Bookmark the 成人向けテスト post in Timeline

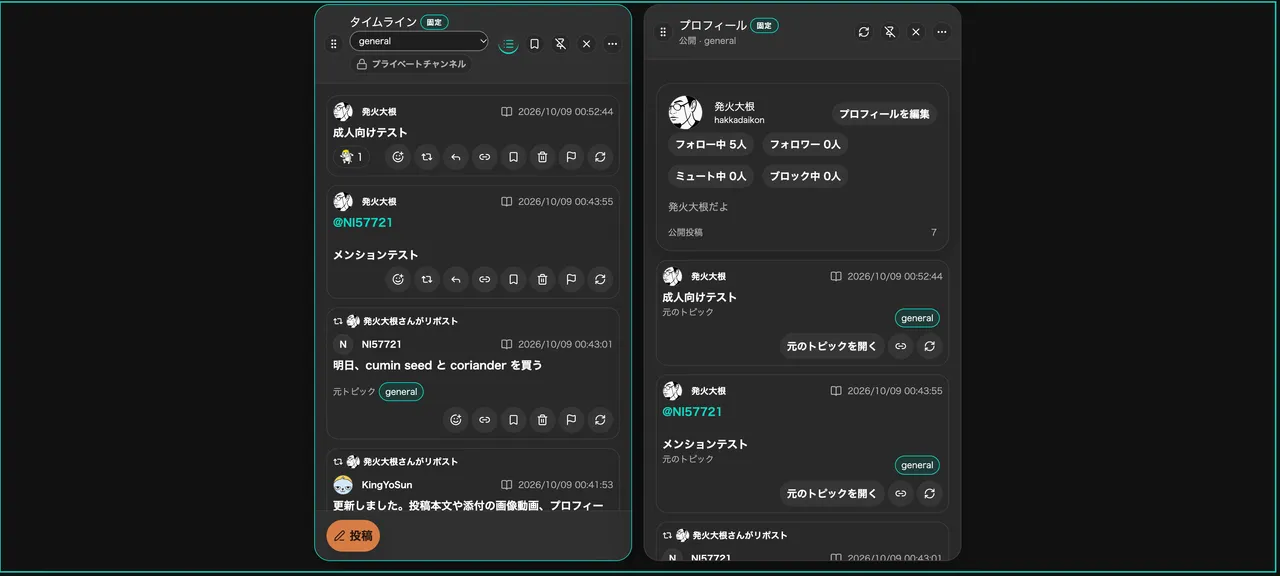513,157
